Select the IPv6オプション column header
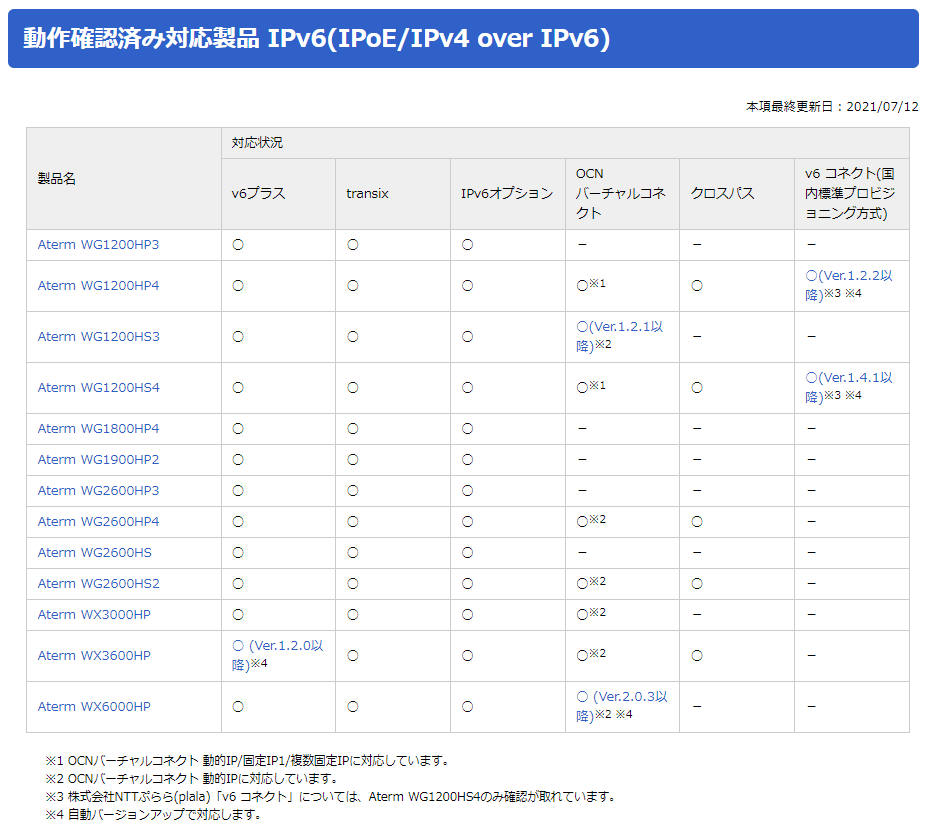This screenshot has height=833, width=927. click(508, 194)
